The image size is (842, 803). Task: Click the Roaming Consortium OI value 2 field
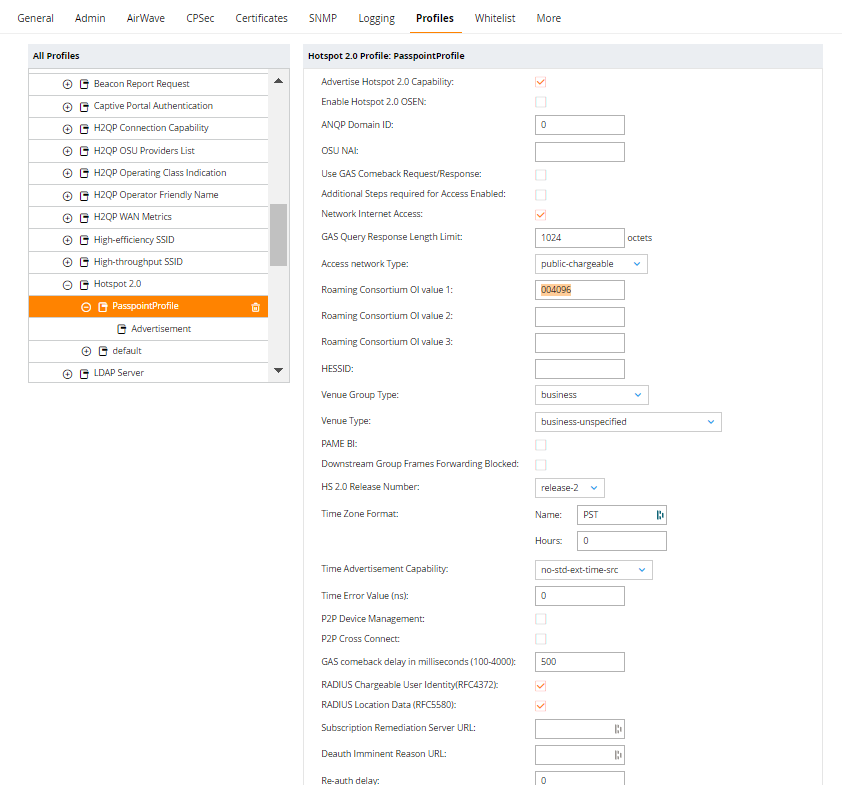click(x=579, y=316)
